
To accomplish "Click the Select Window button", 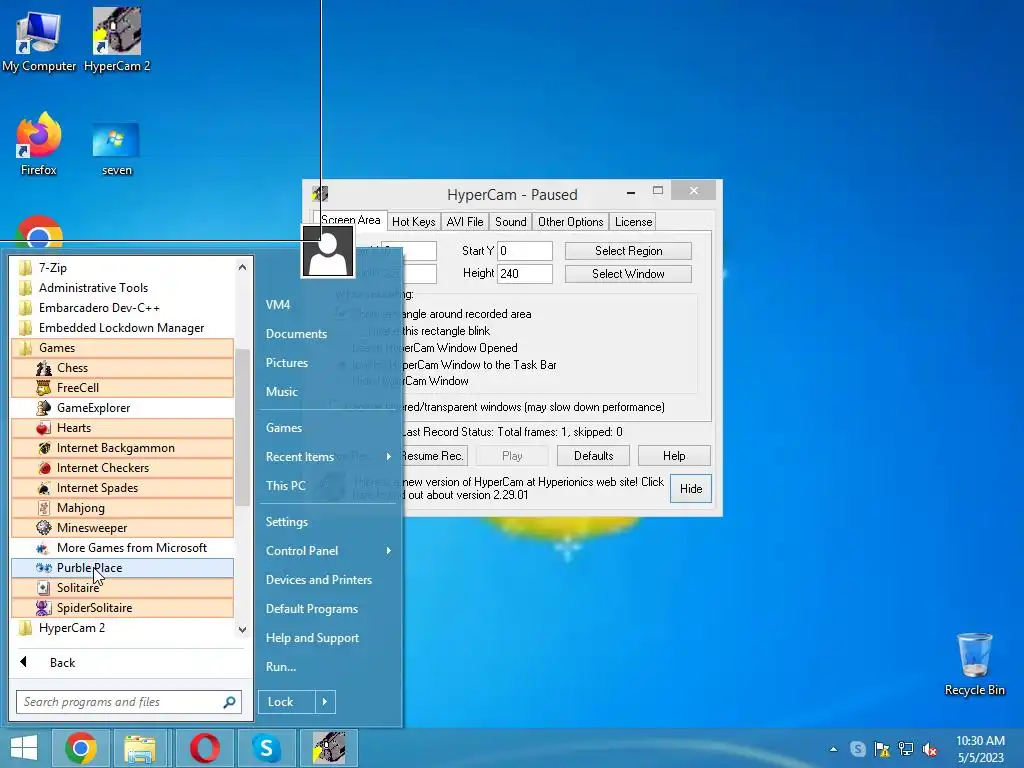I will (x=628, y=274).
